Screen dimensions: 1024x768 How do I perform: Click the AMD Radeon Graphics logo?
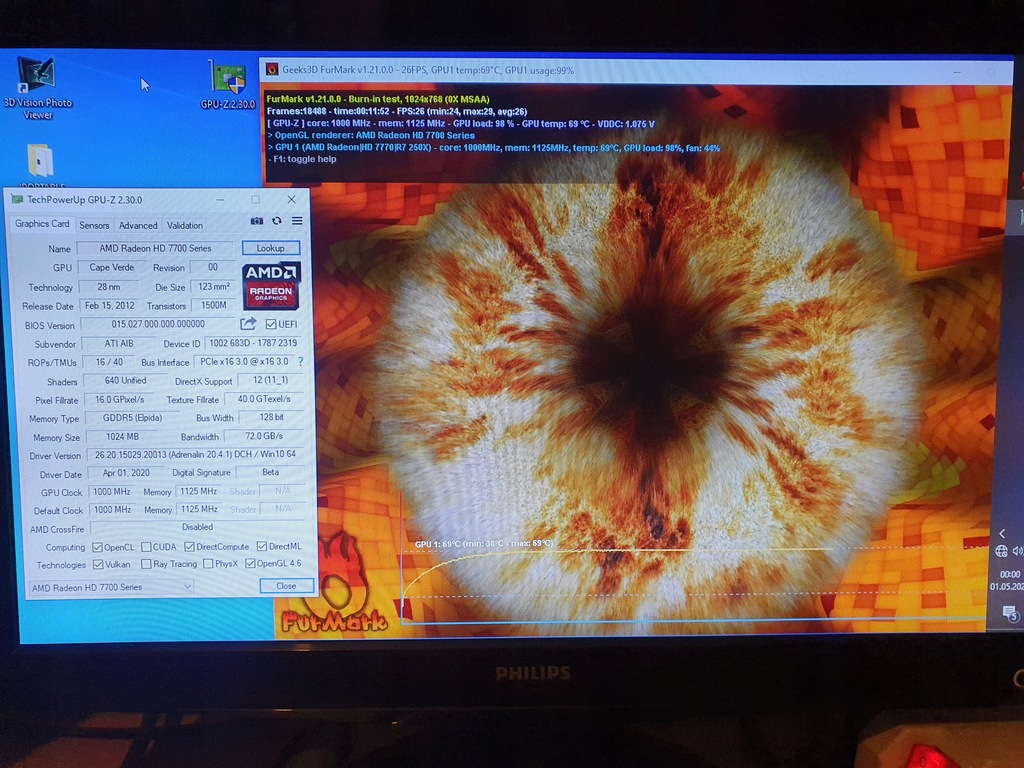[x=271, y=285]
